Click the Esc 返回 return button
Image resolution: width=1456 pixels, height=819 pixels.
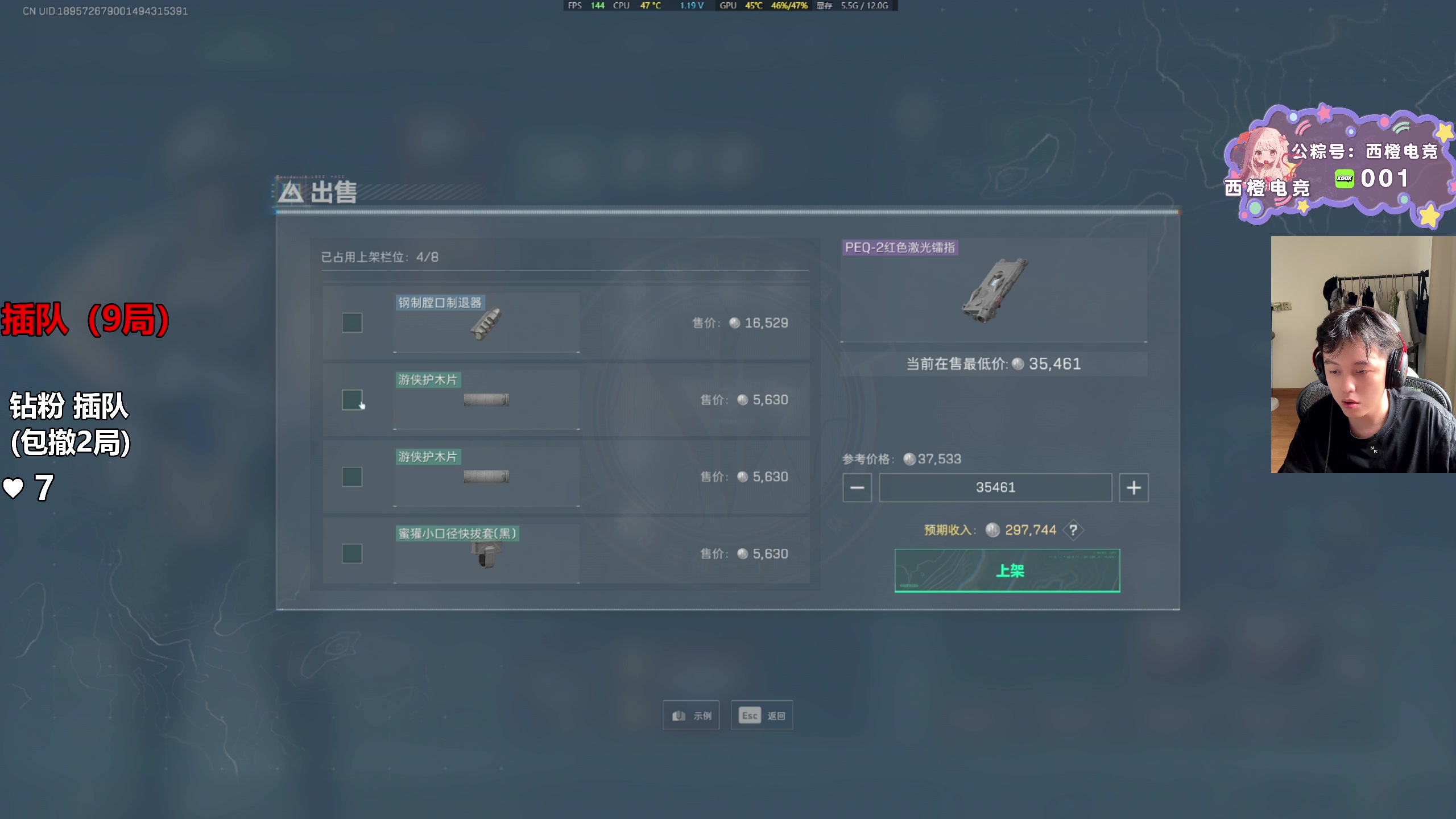[762, 715]
